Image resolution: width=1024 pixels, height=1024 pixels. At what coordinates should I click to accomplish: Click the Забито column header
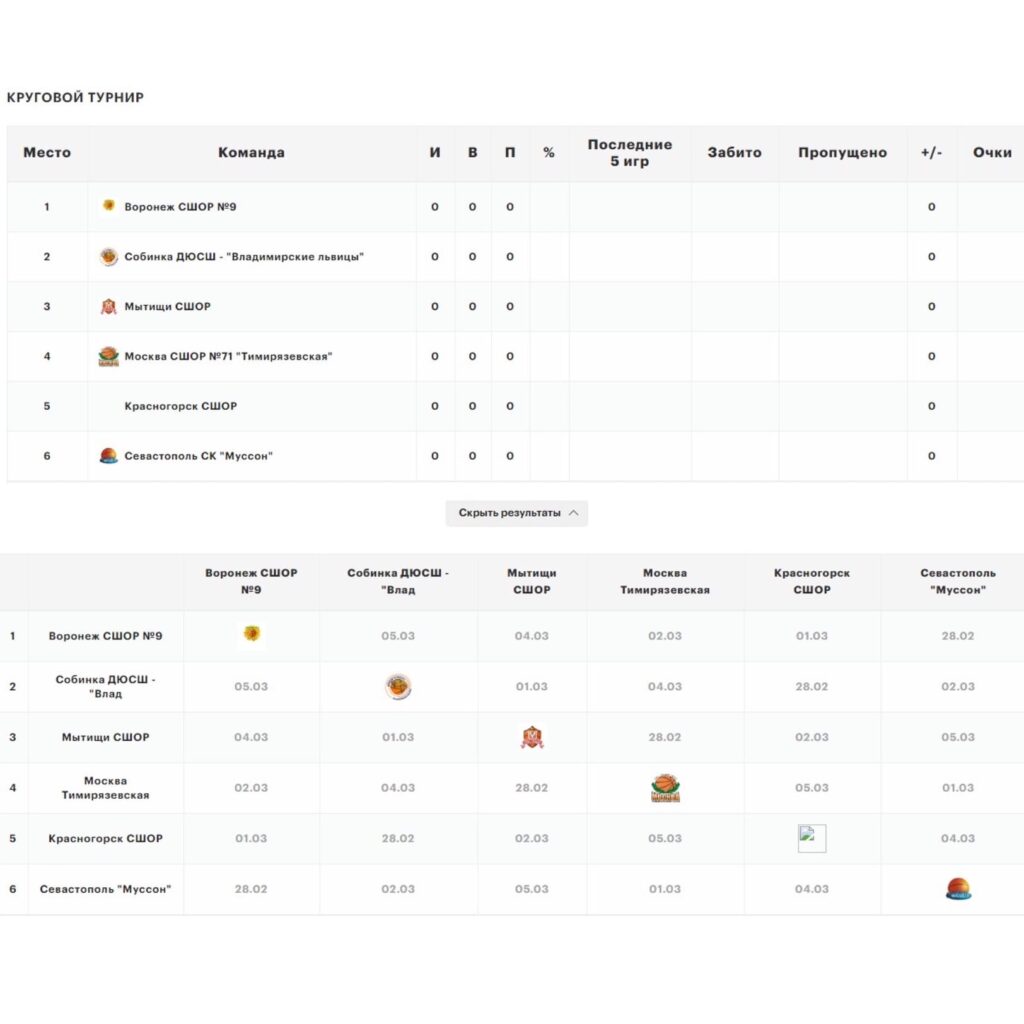pos(735,153)
